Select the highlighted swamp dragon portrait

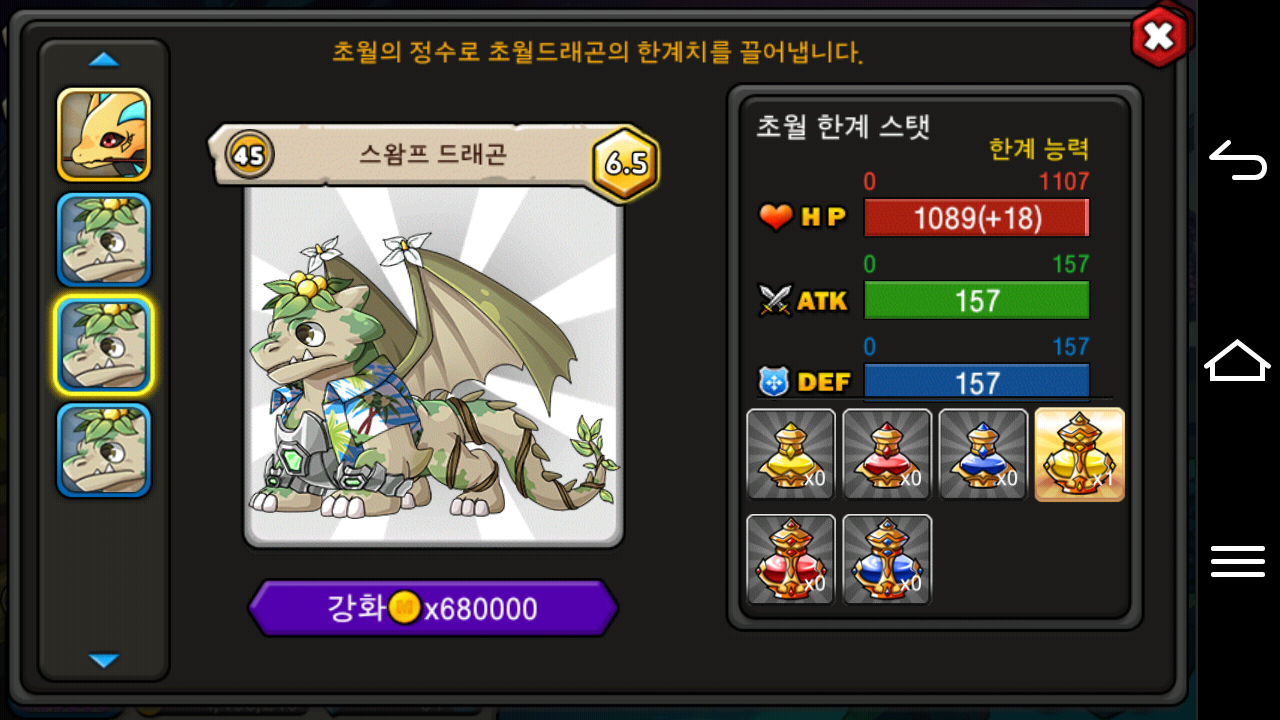pyautogui.click(x=104, y=345)
